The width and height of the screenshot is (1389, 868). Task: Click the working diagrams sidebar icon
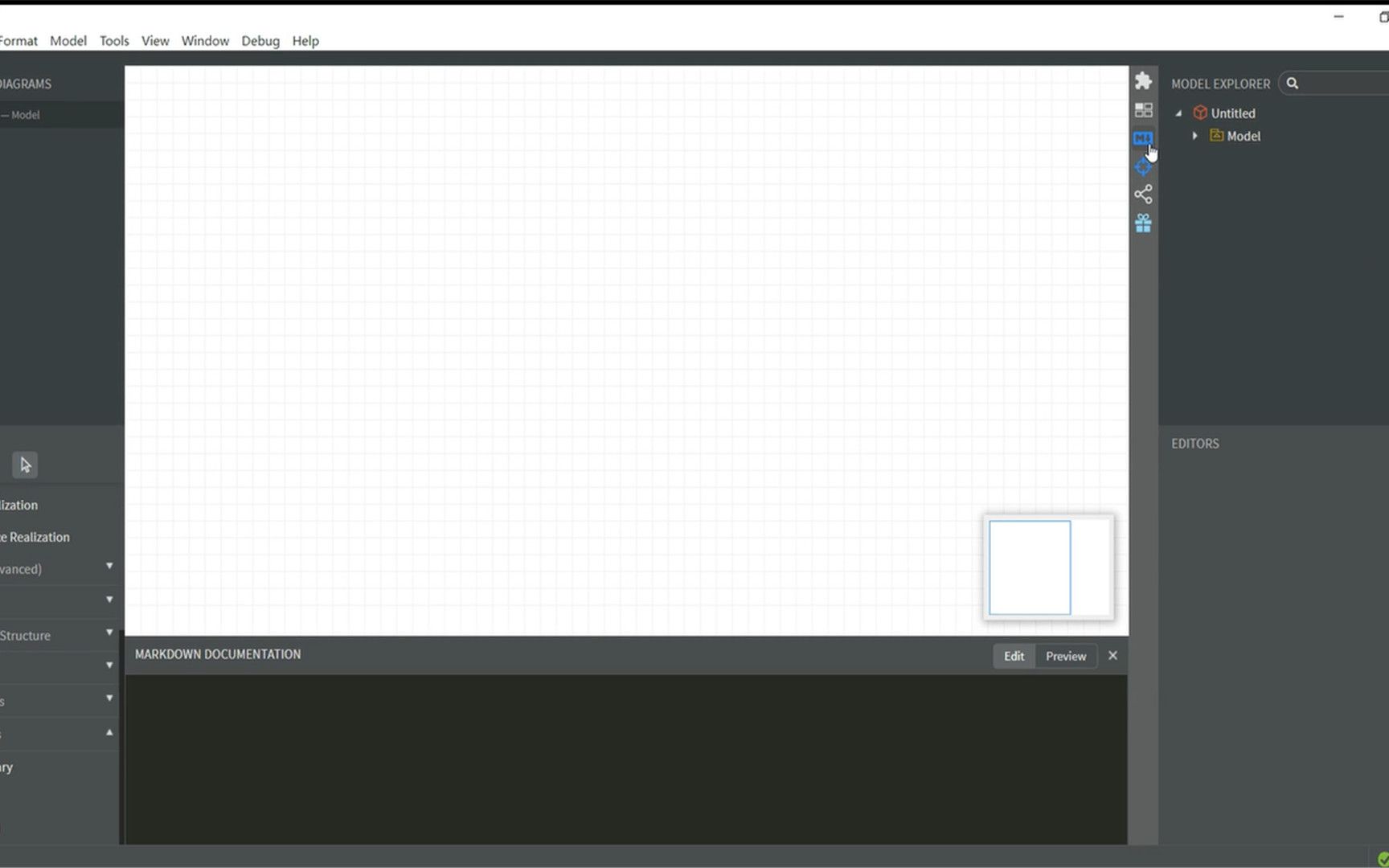(x=1144, y=110)
